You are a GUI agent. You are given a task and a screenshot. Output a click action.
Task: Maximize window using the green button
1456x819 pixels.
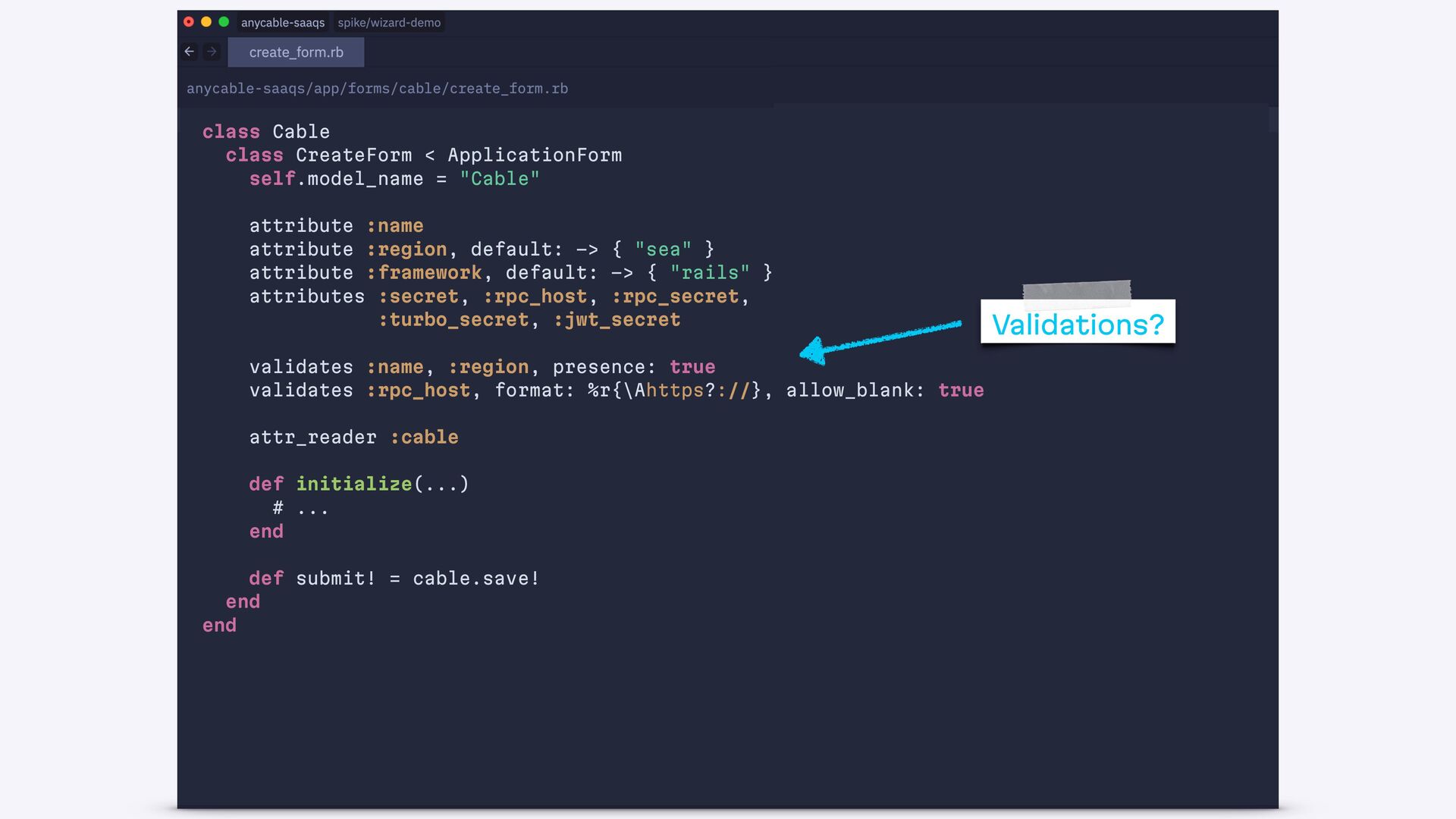point(224,22)
